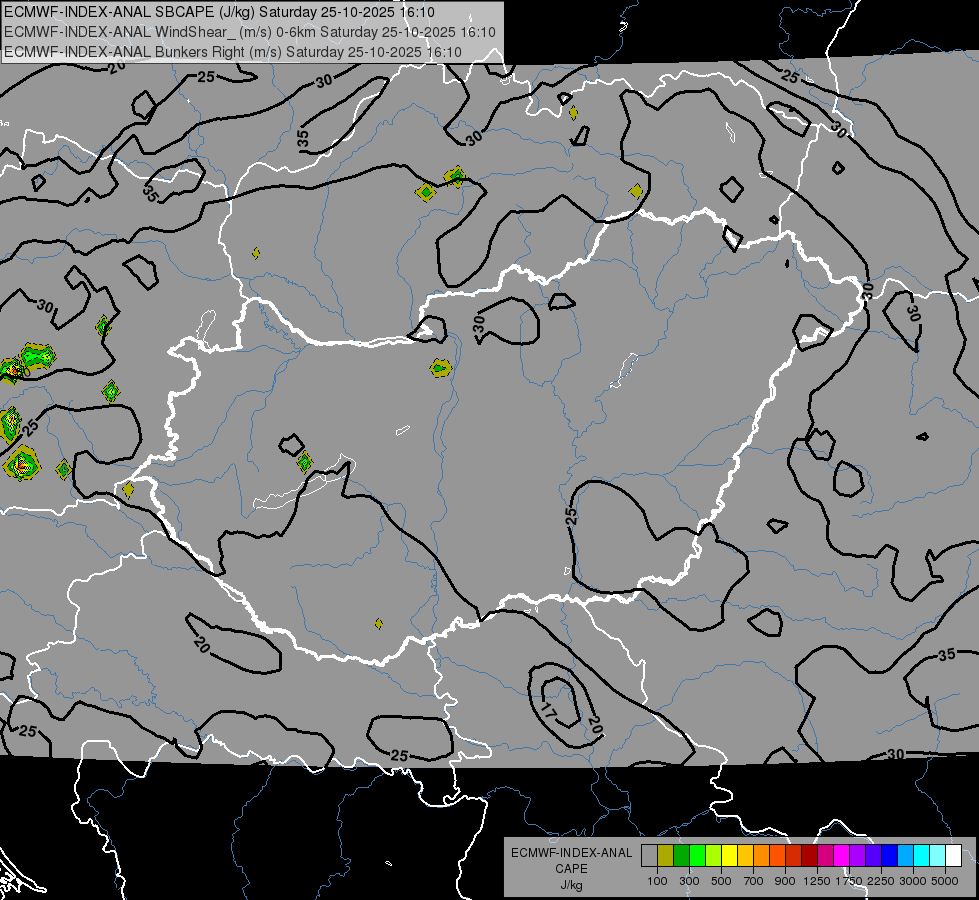979x900 pixels.
Task: Click the Bunkers Right title line
Action: tap(233, 52)
